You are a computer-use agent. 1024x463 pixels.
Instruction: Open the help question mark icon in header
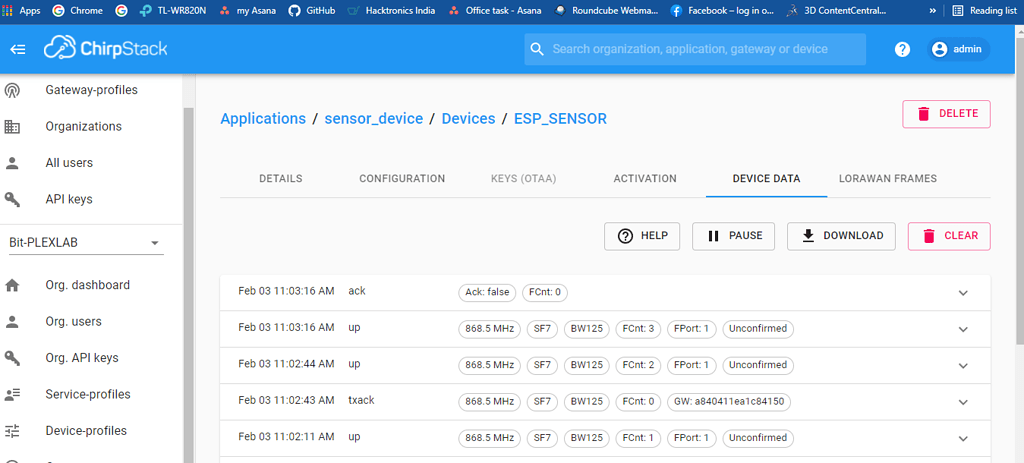[x=903, y=50]
